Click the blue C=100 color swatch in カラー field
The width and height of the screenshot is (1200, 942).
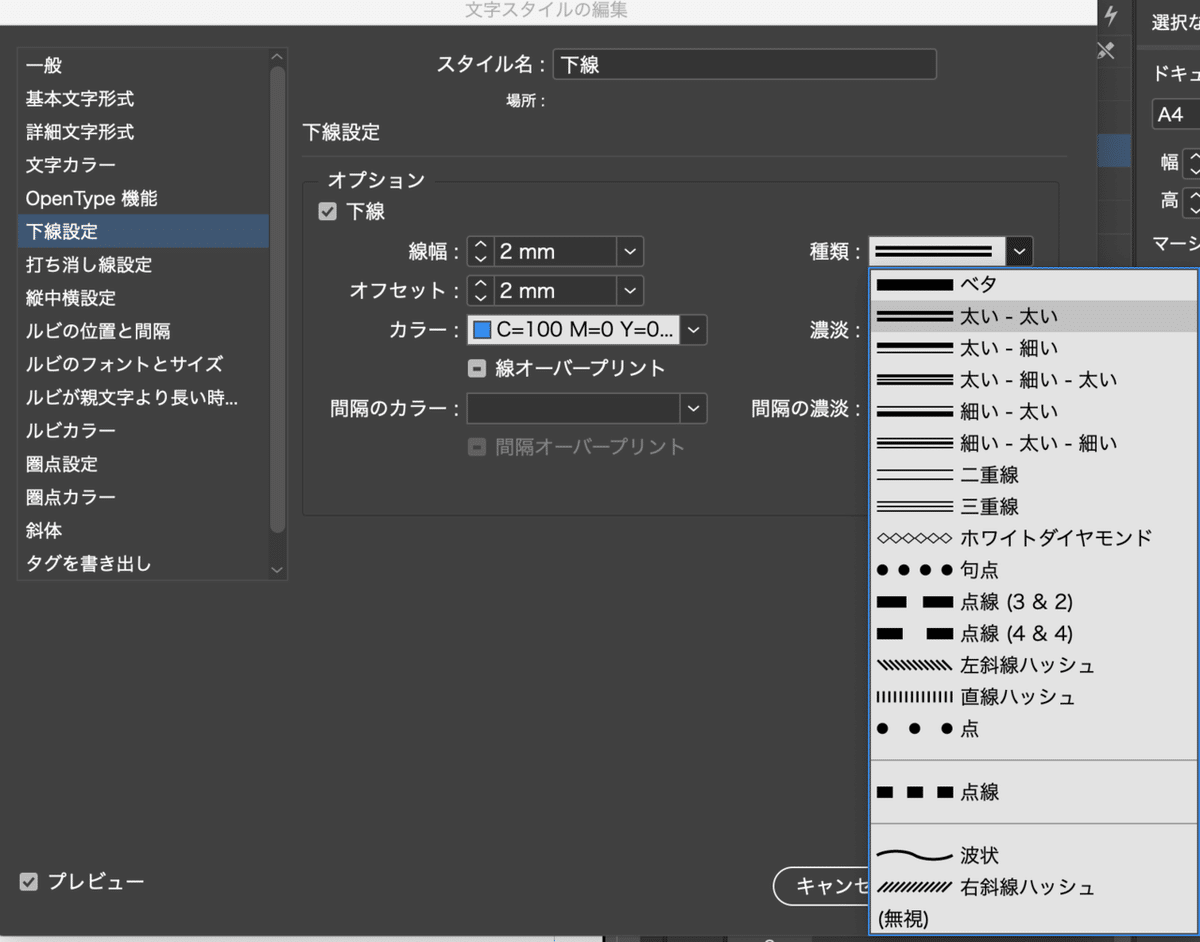coord(482,329)
